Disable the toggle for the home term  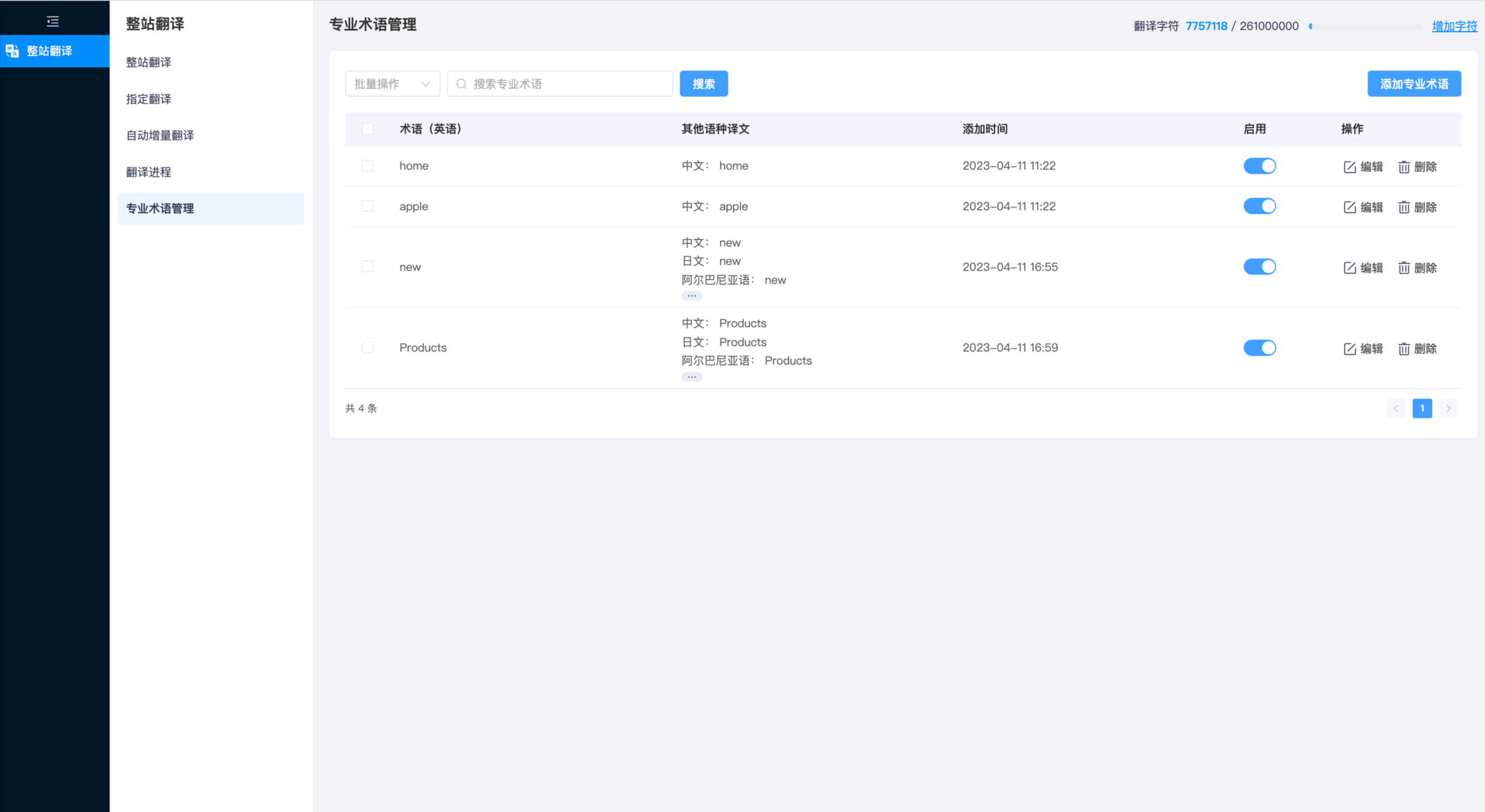coord(1259,166)
